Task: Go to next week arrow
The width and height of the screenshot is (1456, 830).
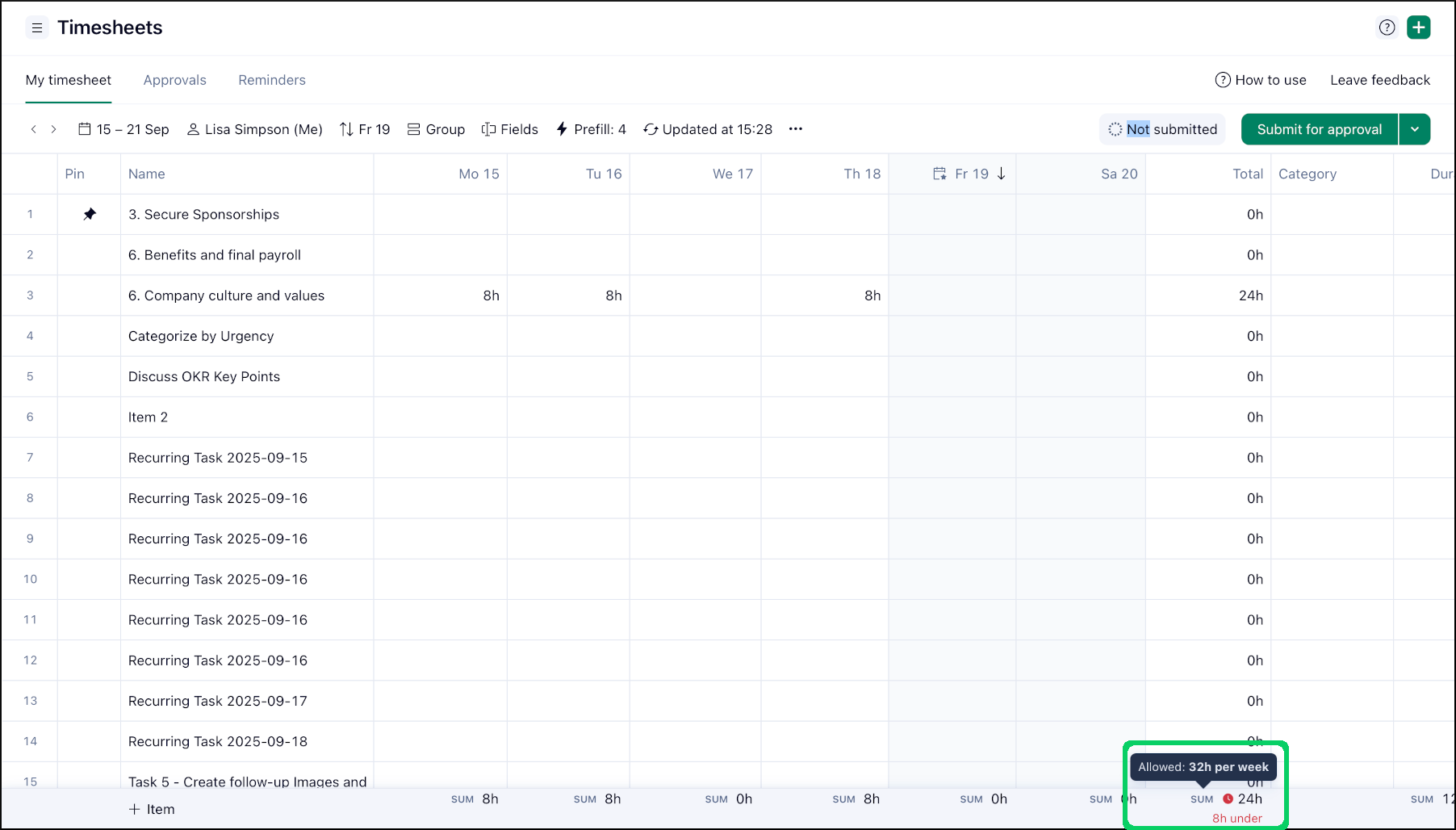Action: (x=54, y=129)
